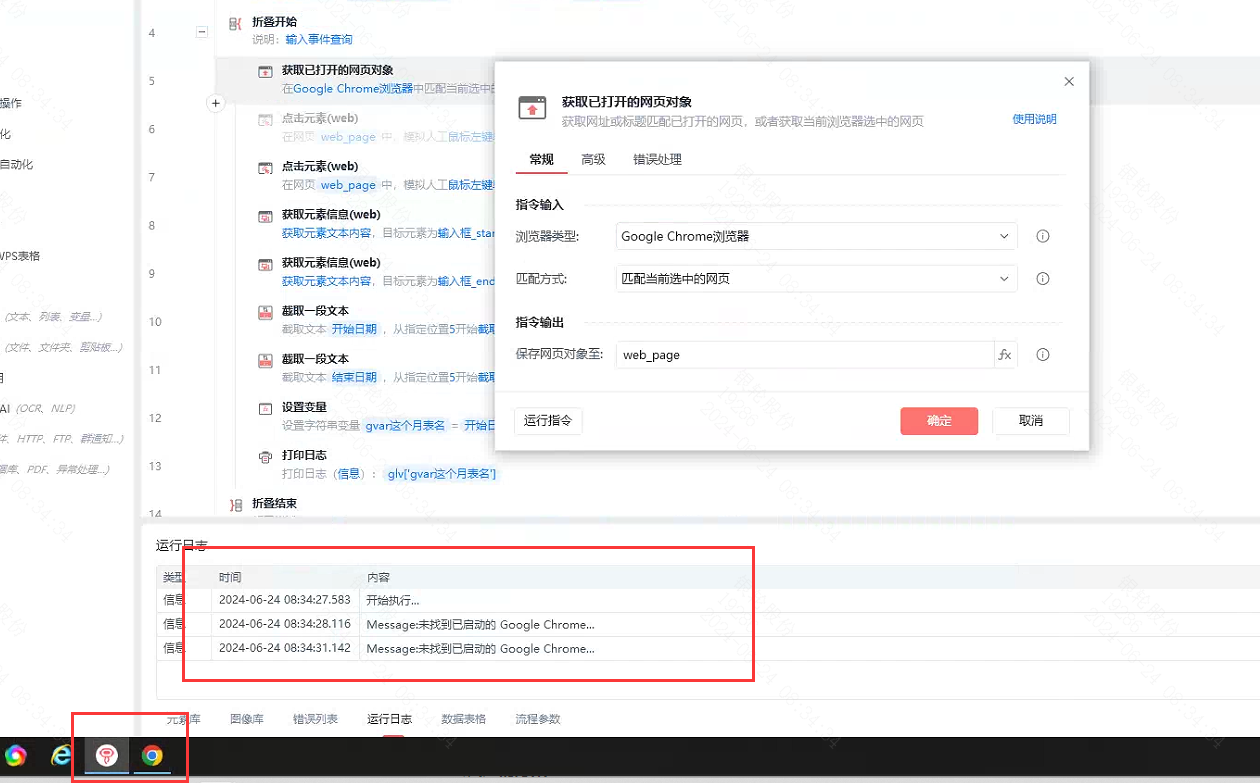The image size is (1260, 783).
Task: Click the 保存网页对象至 input field
Action: [x=803, y=355]
